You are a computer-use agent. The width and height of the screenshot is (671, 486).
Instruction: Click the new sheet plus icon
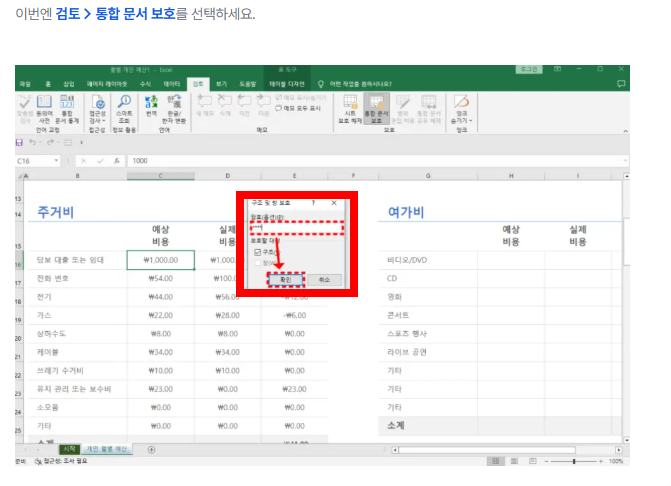click(151, 450)
